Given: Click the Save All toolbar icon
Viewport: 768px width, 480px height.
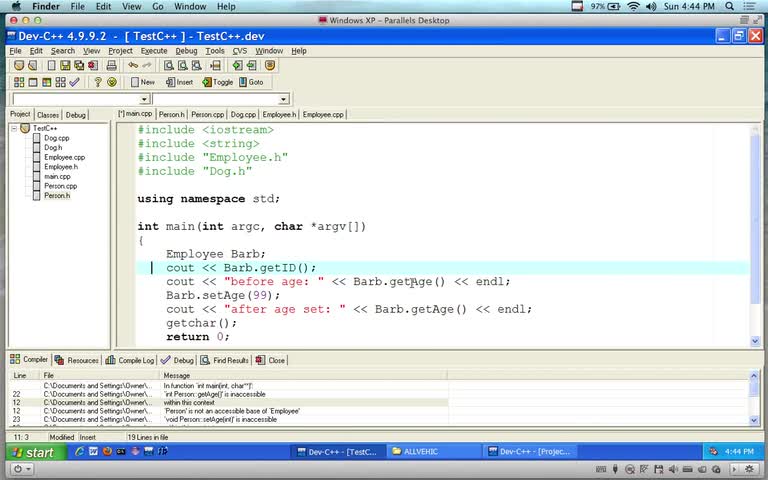Looking at the screenshot, I should click(79, 65).
